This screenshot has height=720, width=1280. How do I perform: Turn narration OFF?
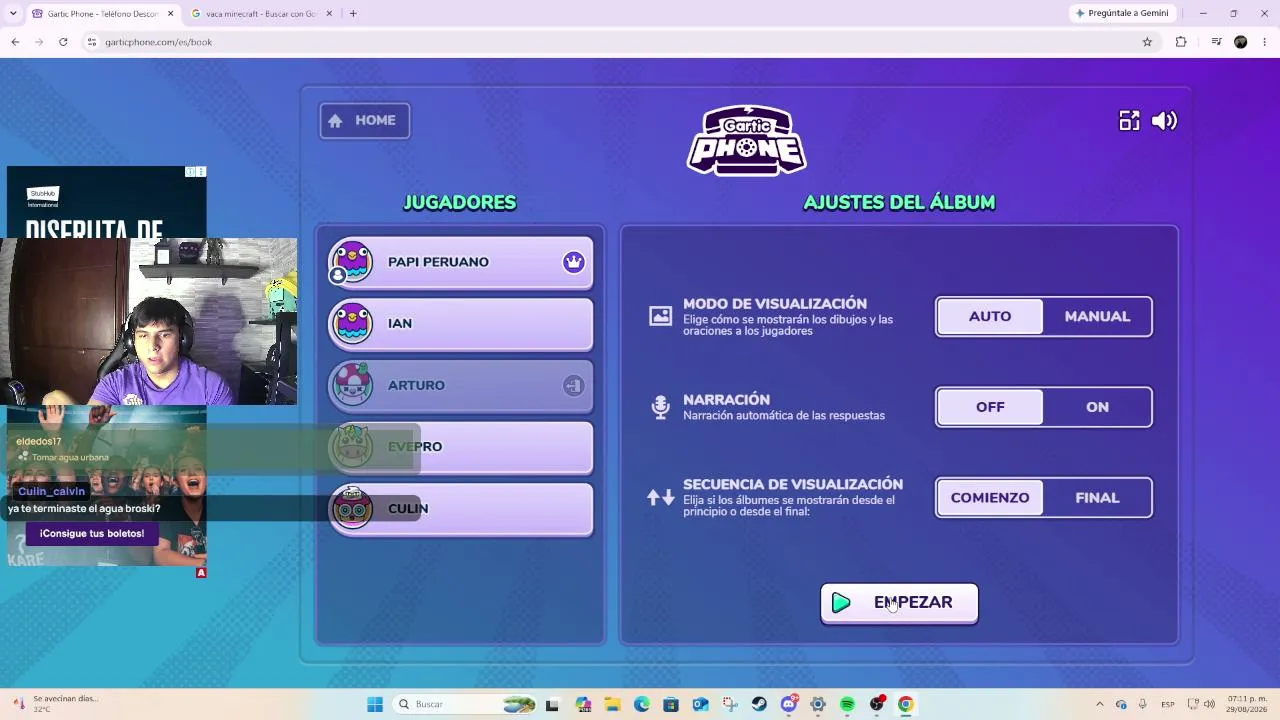coord(990,407)
